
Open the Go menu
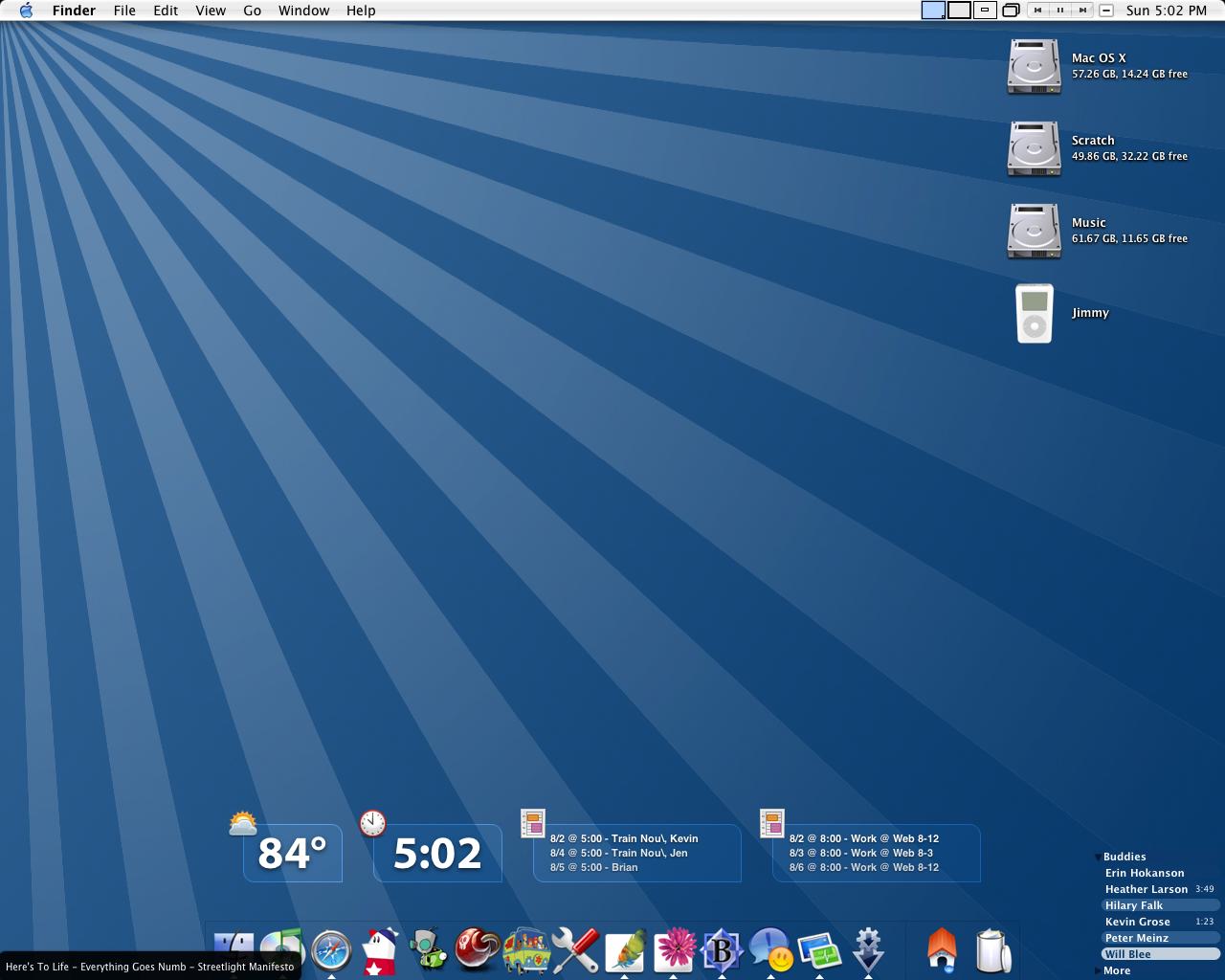coord(252,11)
